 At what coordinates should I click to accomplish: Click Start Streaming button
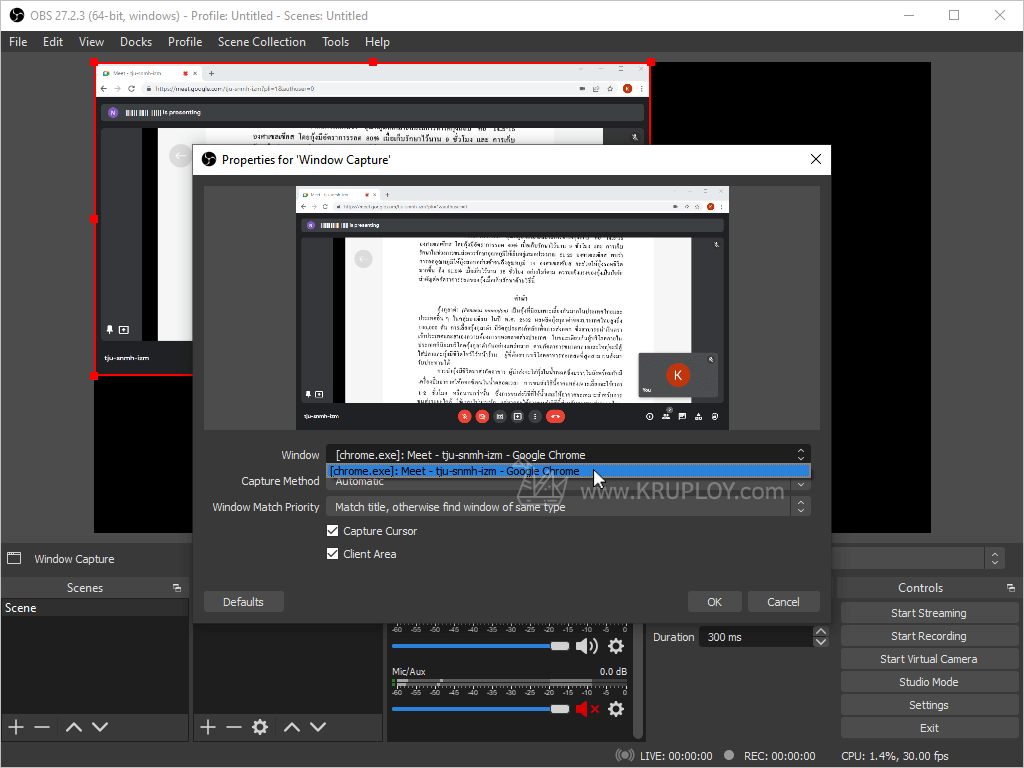click(929, 613)
